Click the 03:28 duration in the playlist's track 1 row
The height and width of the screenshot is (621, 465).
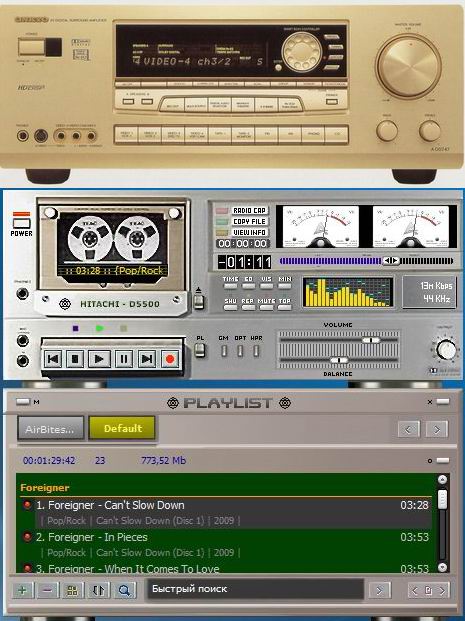coord(414,505)
